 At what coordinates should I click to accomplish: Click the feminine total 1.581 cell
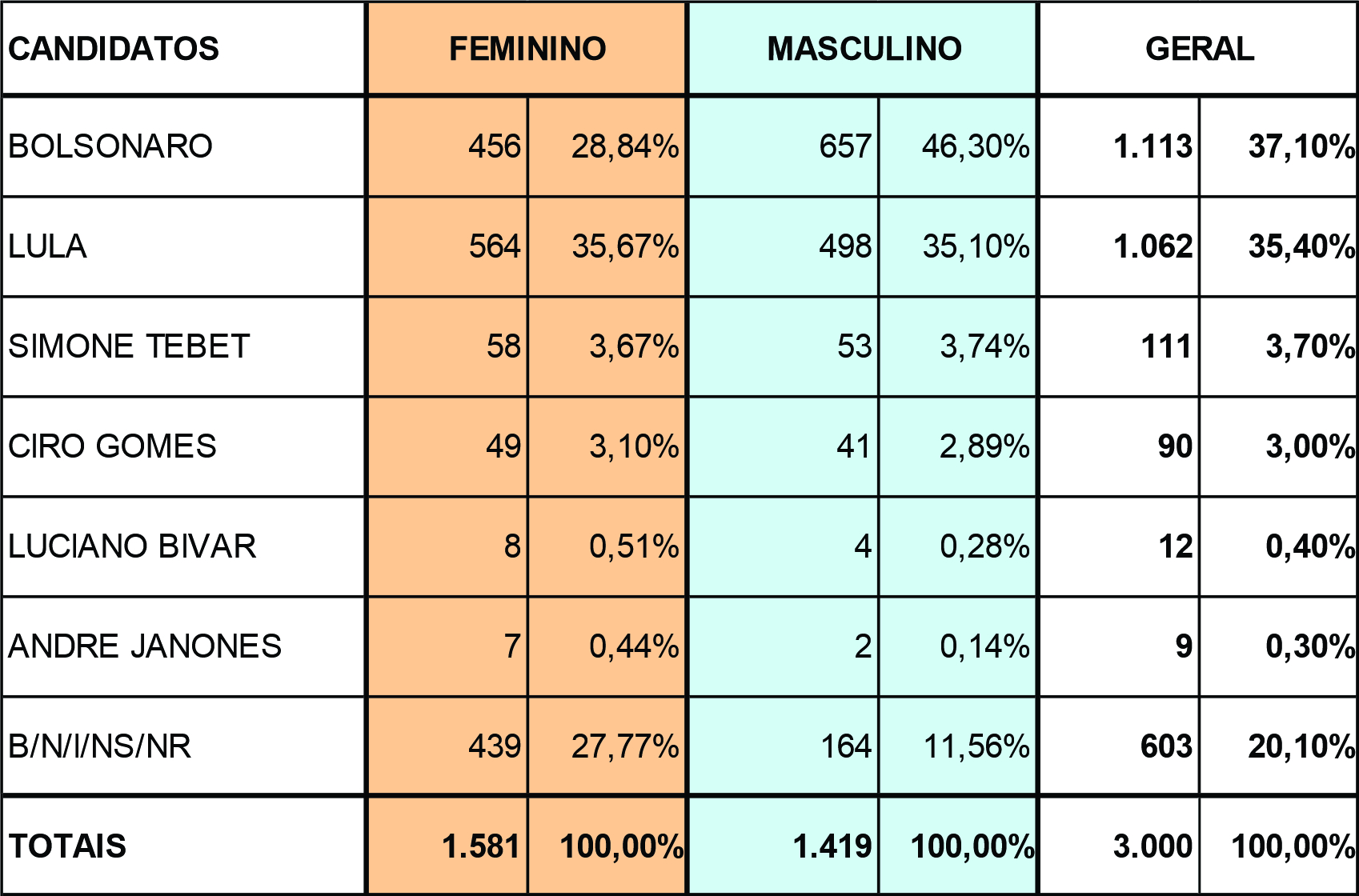(x=447, y=846)
